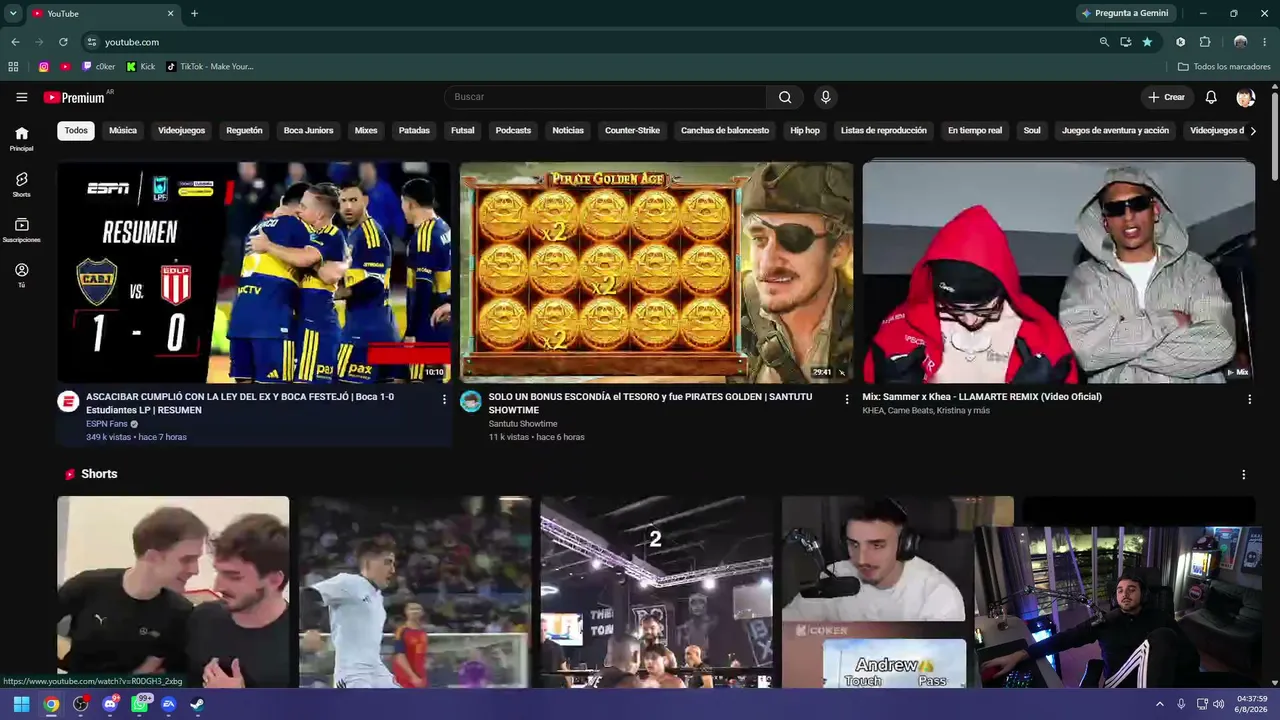Open Discord from the taskbar
This screenshot has width=1280, height=720.
[x=110, y=704]
